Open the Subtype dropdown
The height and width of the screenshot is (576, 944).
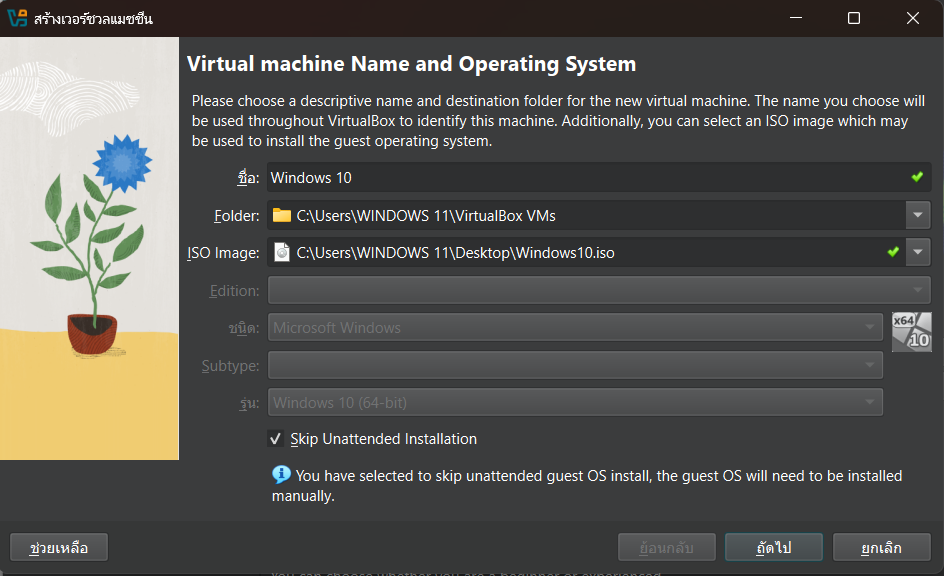click(575, 366)
